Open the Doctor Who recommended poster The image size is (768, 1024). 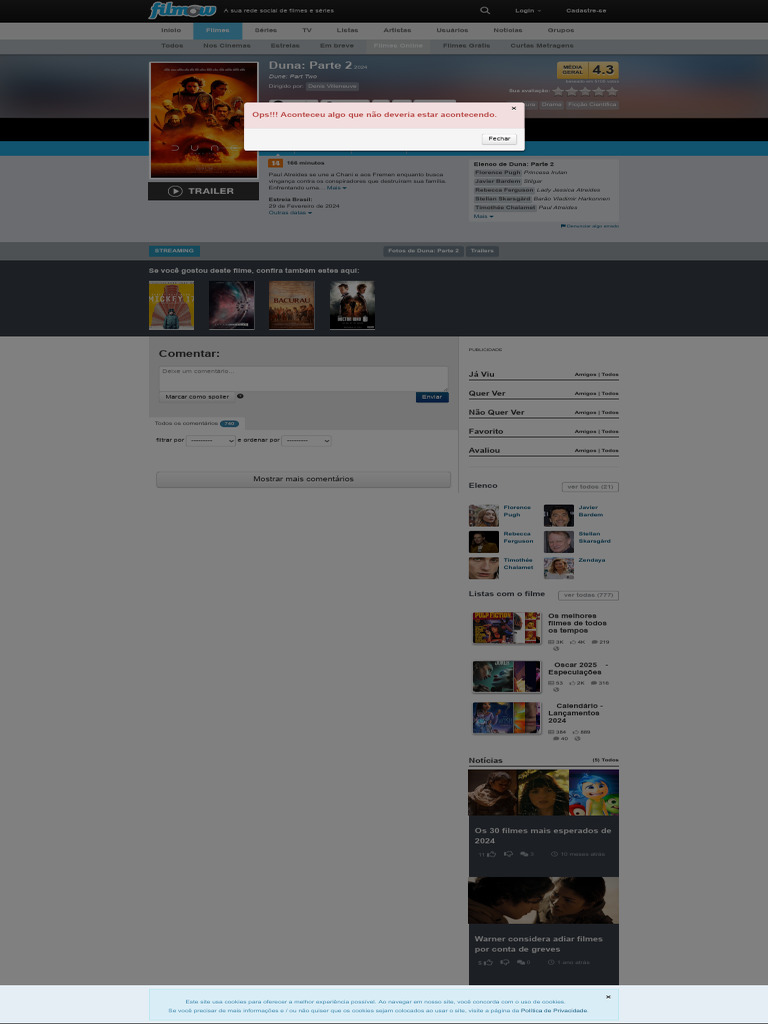pyautogui.click(x=352, y=305)
